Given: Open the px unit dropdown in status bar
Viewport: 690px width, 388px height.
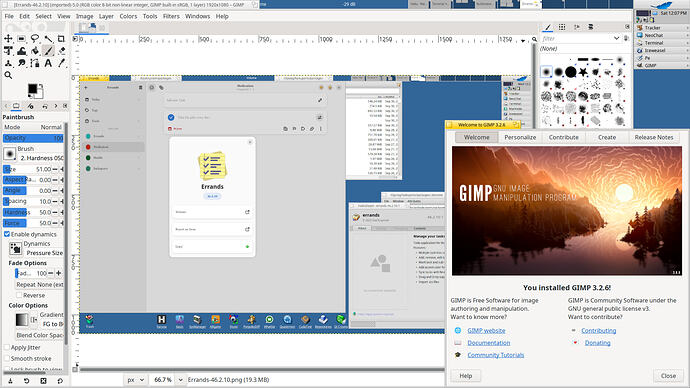Looking at the screenshot, I should click(135, 380).
